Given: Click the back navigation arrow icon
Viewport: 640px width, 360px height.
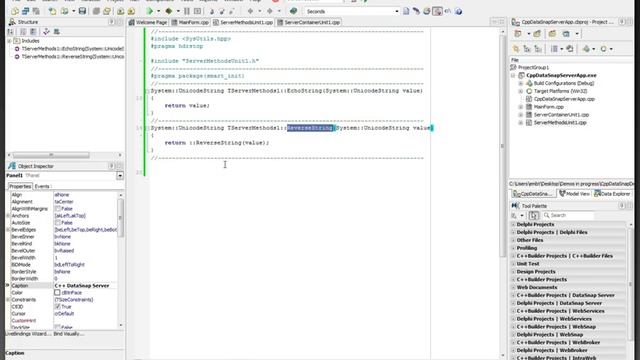Looking at the screenshot, I should tap(250, 11).
